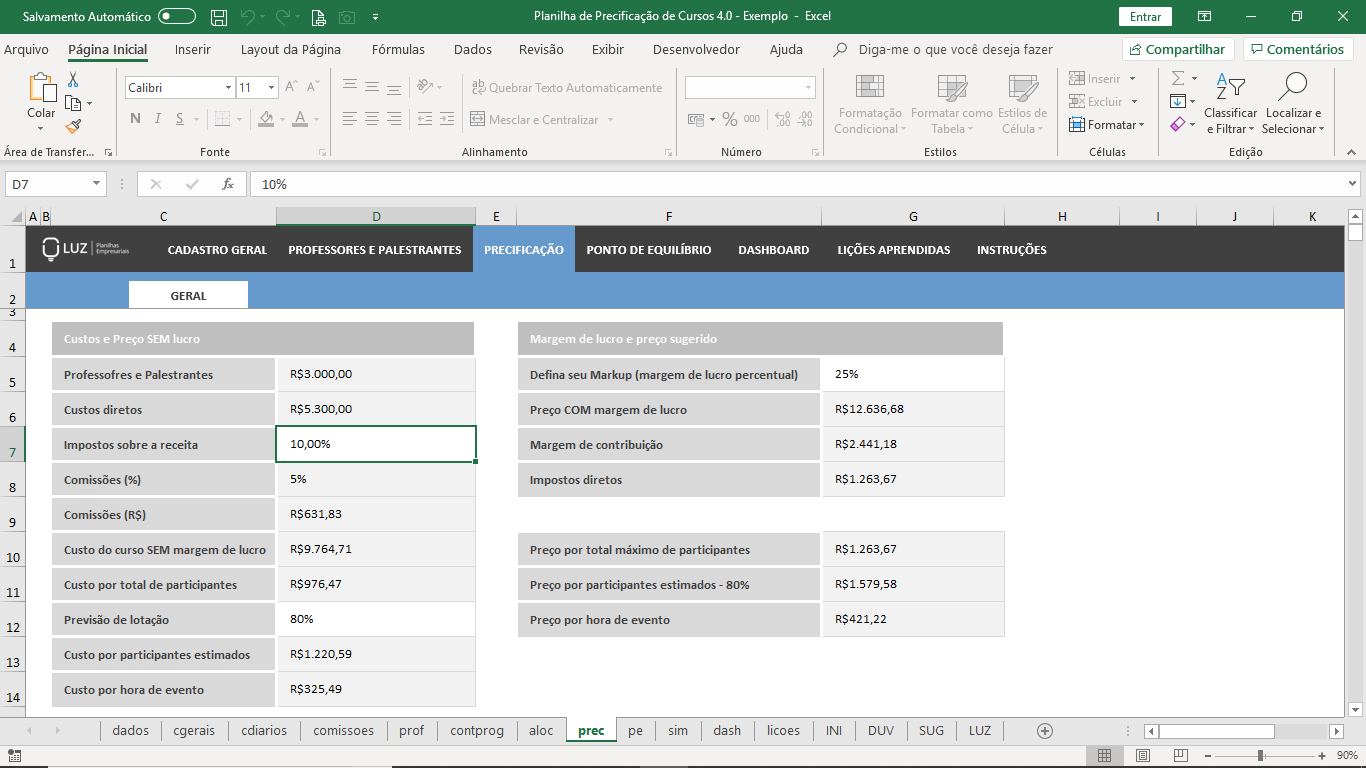
Task: Switch to Page Layout view in status bar
Action: [x=1143, y=756]
